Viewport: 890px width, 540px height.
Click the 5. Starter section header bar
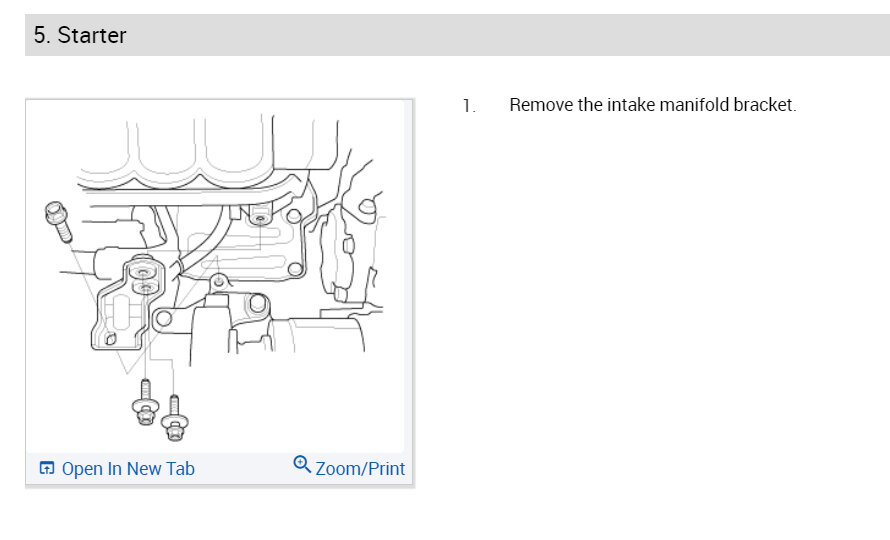pos(457,35)
